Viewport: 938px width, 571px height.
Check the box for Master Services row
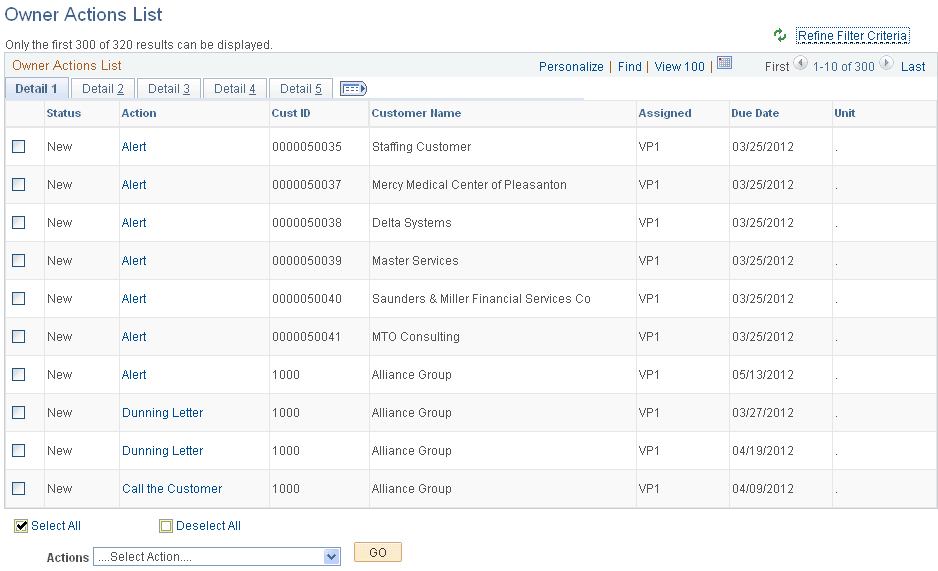[19, 261]
